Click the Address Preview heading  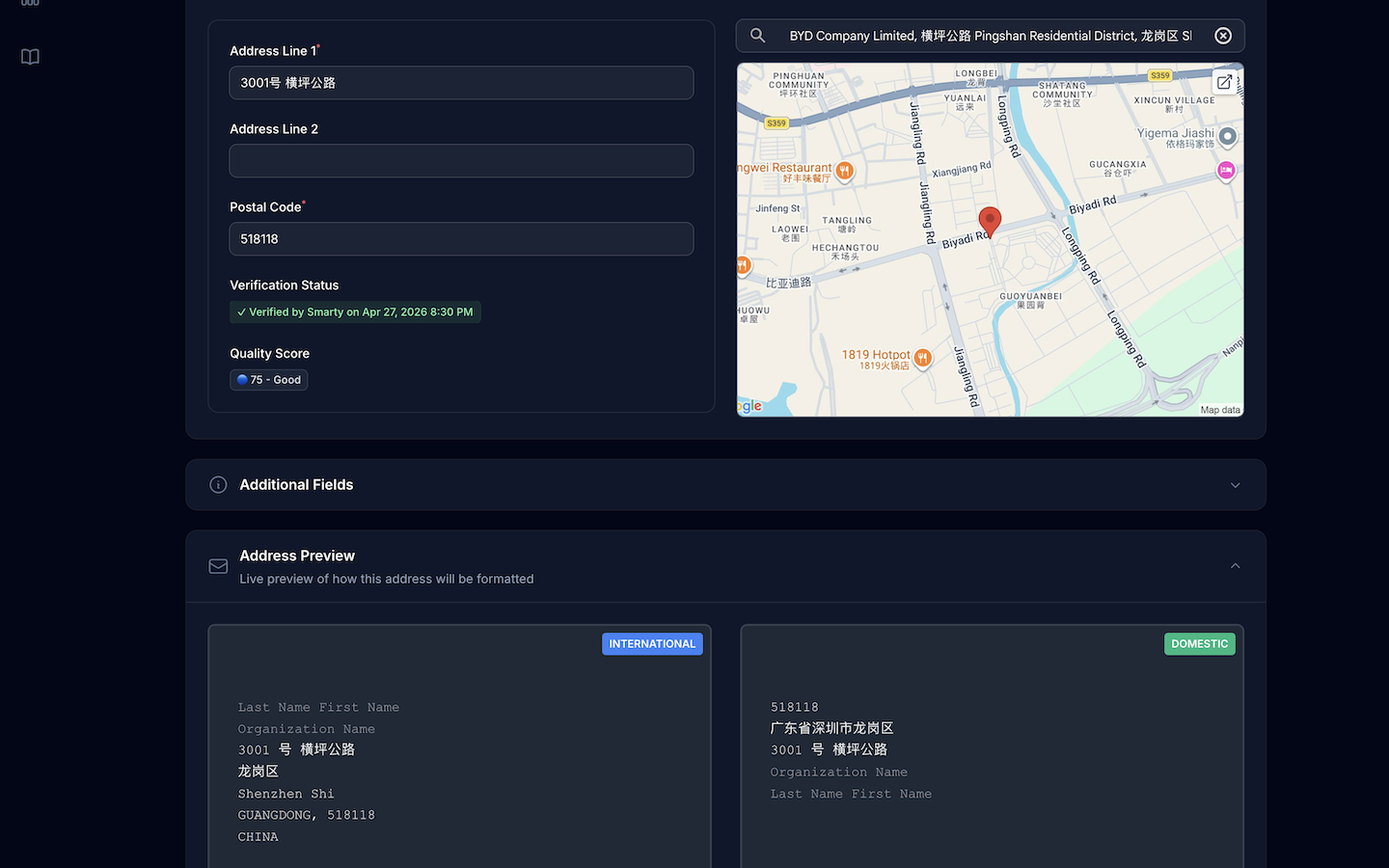click(297, 556)
